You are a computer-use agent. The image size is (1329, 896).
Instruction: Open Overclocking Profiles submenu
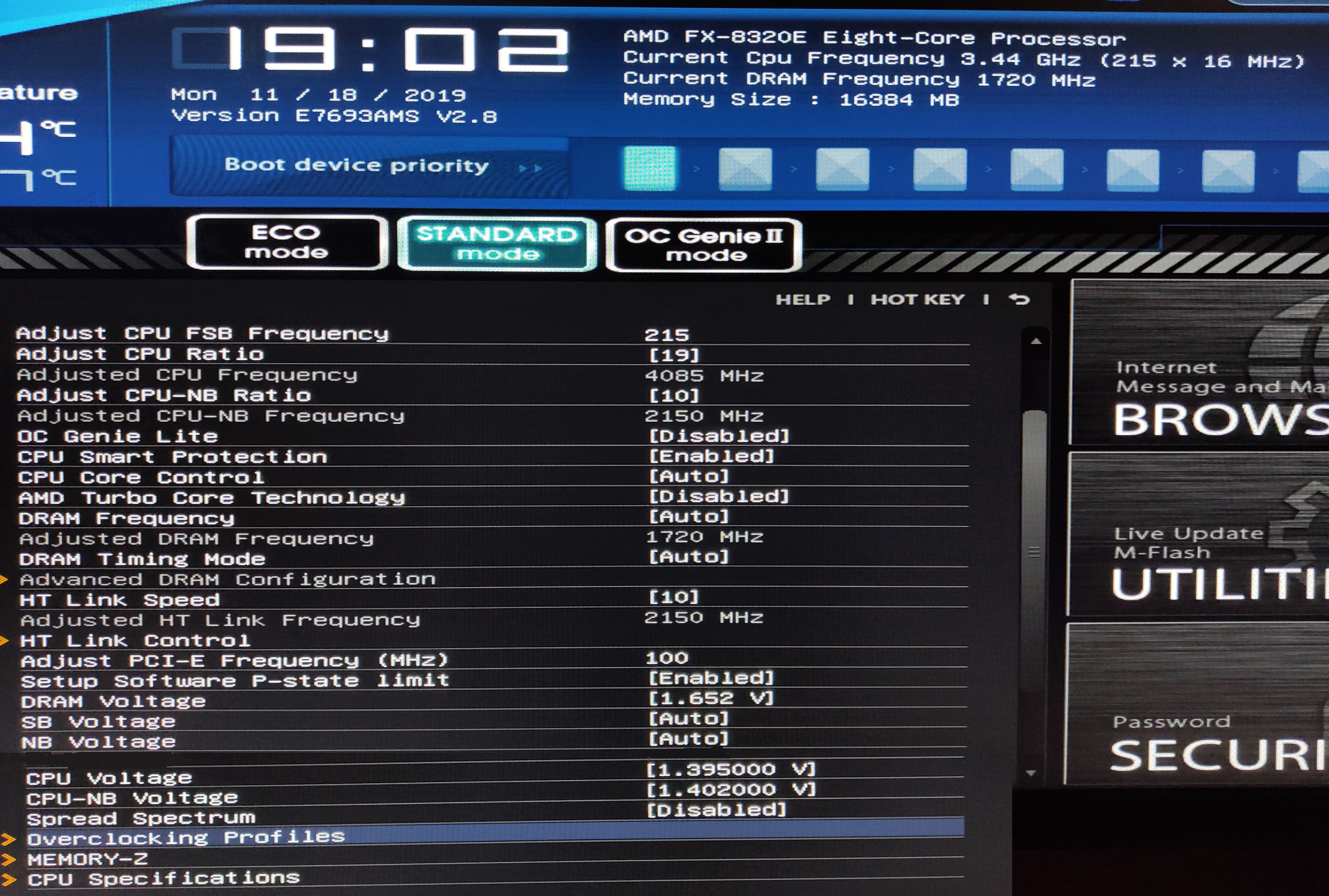click(x=186, y=838)
